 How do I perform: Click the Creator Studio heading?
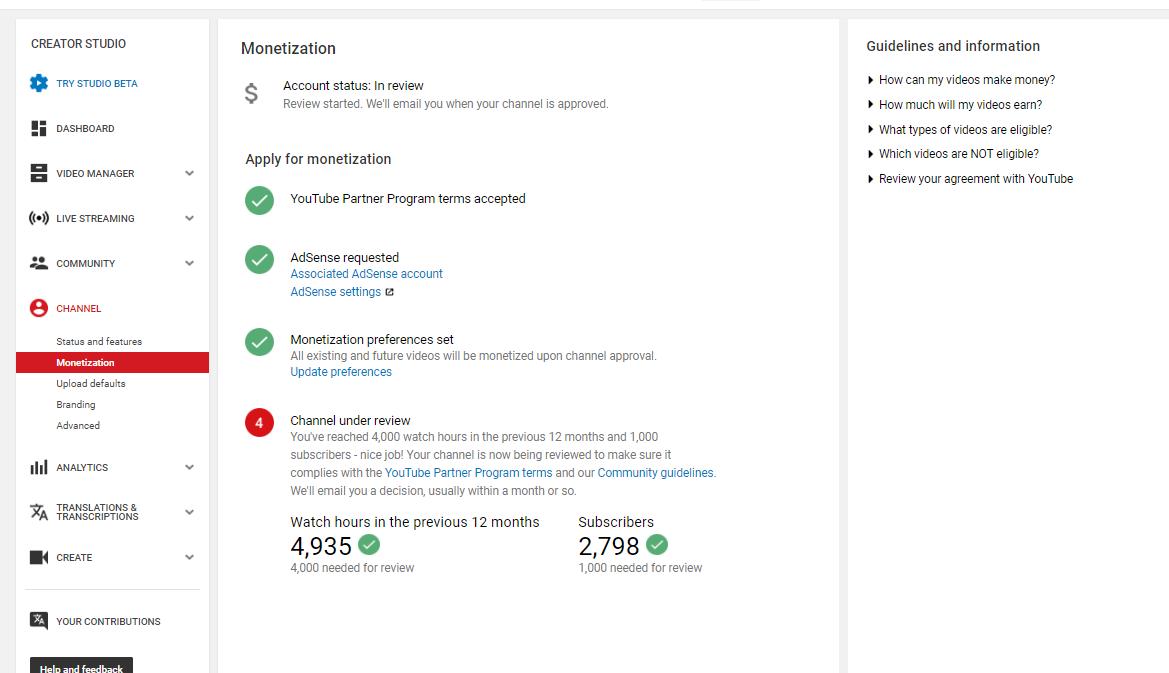coord(78,43)
